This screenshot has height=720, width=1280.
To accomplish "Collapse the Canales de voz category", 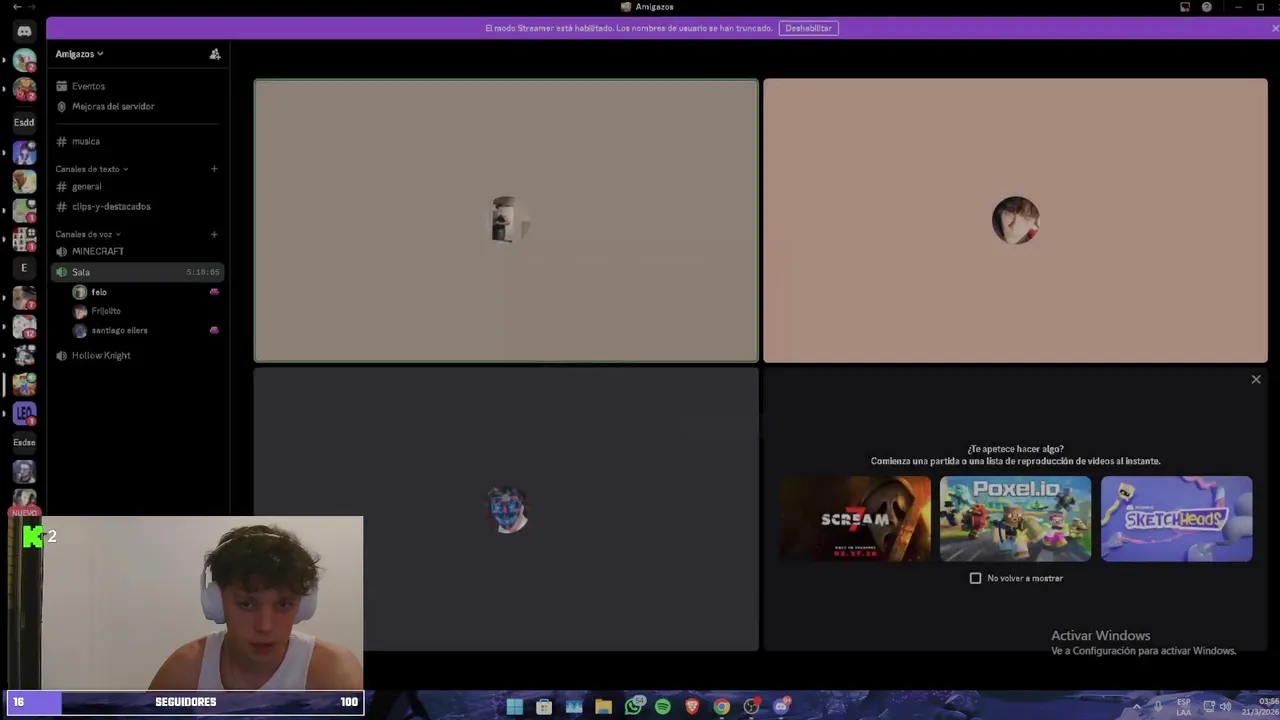I will click(x=88, y=234).
